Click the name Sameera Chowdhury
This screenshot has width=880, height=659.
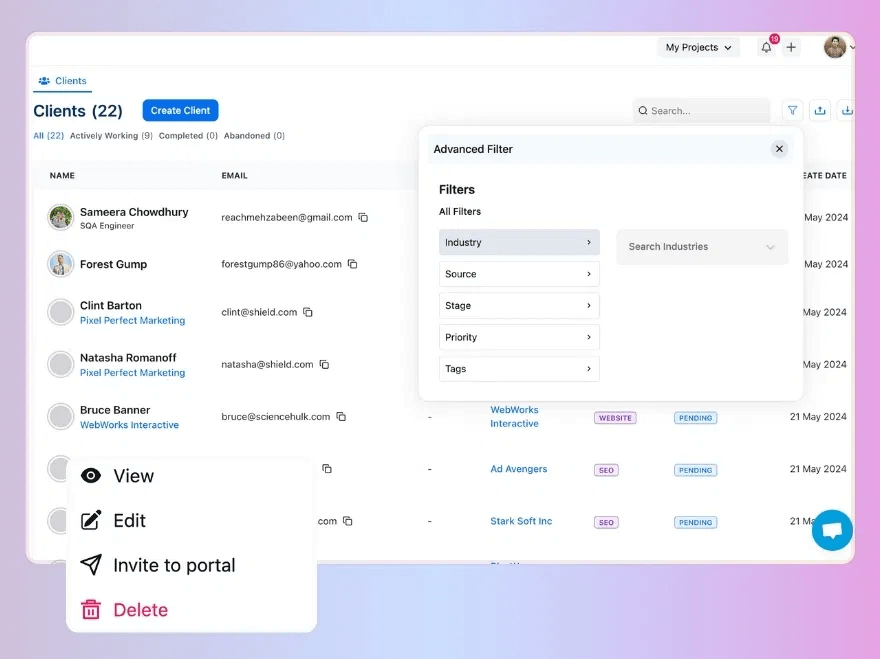click(x=134, y=212)
